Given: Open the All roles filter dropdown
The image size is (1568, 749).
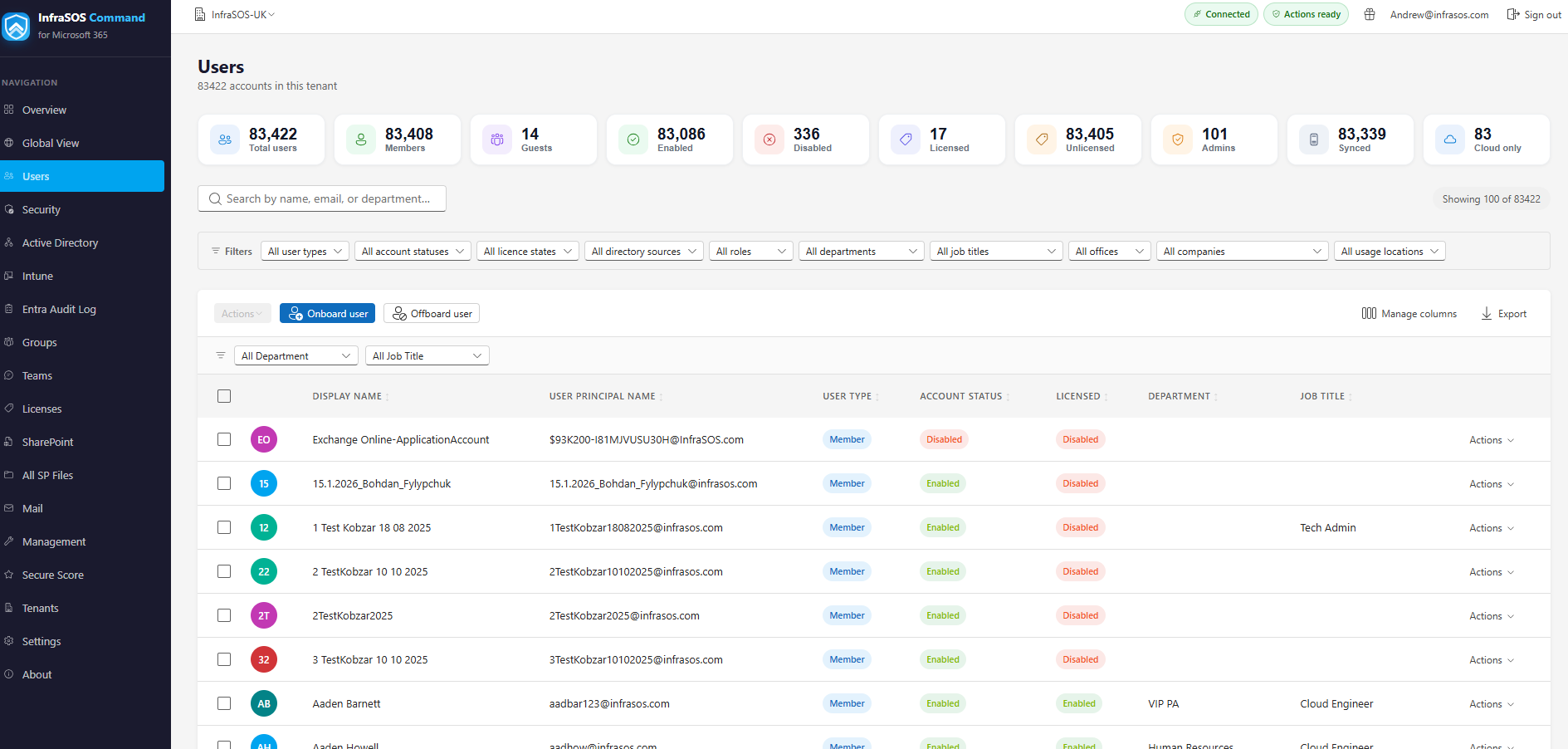Looking at the screenshot, I should pos(750,251).
